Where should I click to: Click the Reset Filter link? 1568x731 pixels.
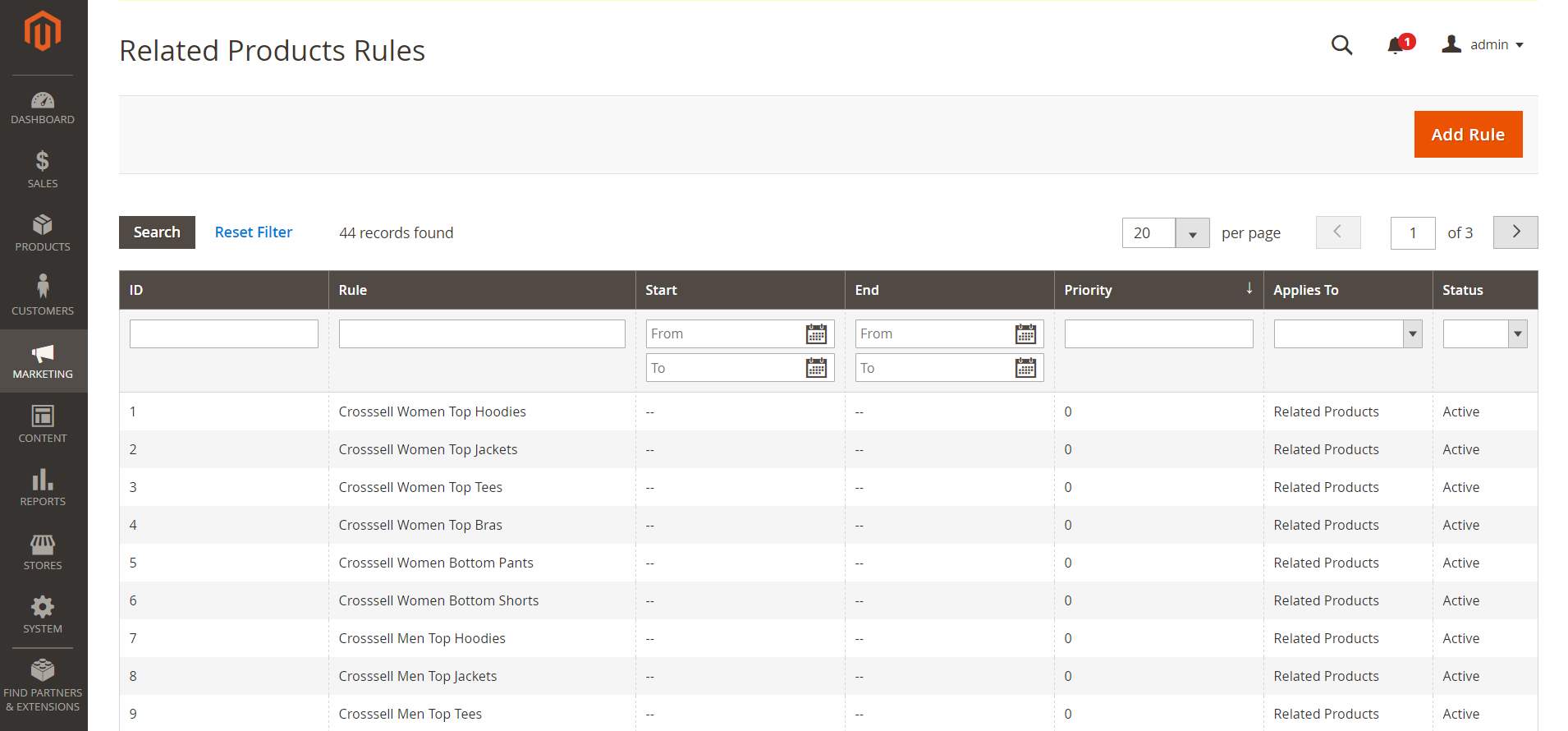click(253, 232)
